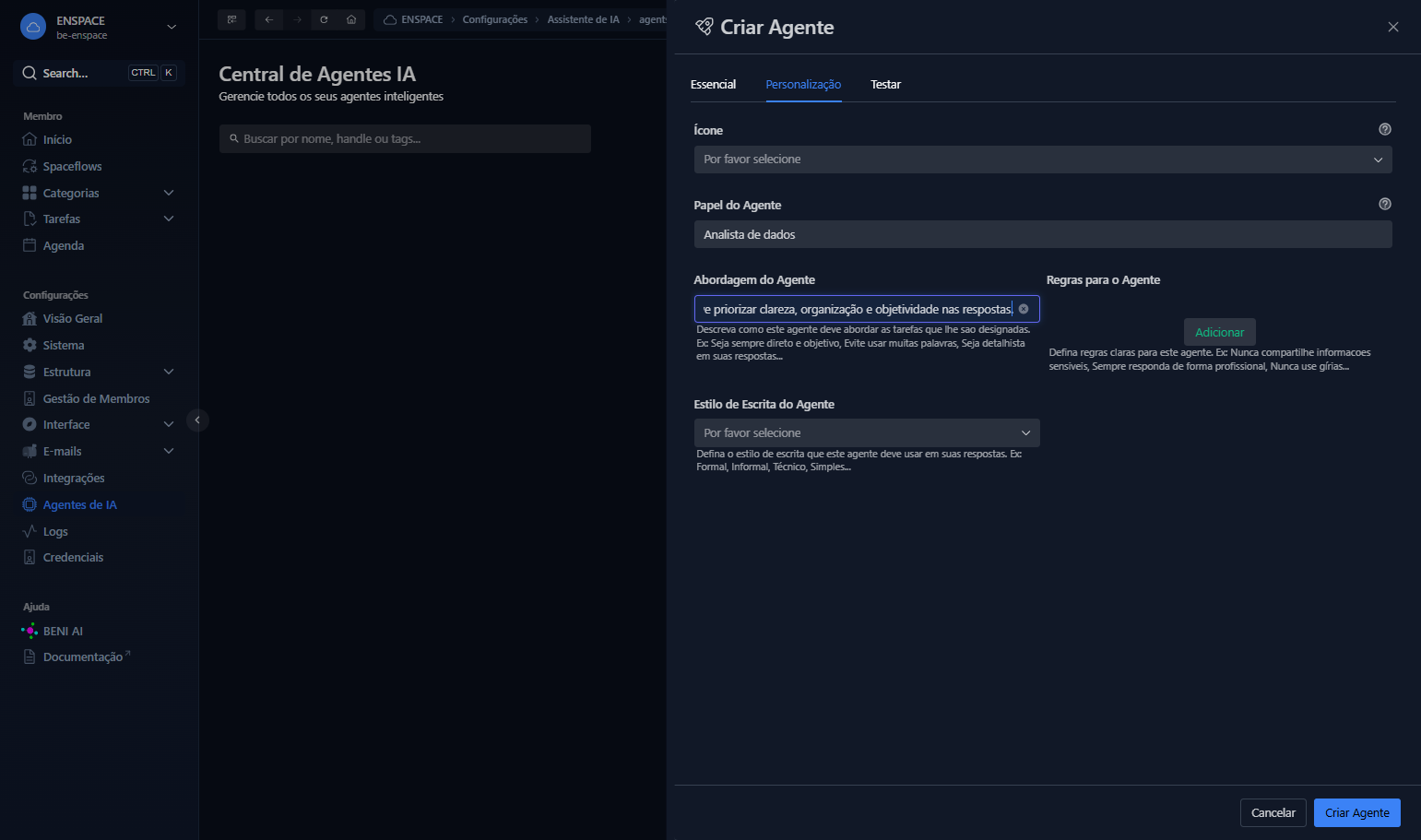Click the Papel do Agente input field

tap(1043, 234)
